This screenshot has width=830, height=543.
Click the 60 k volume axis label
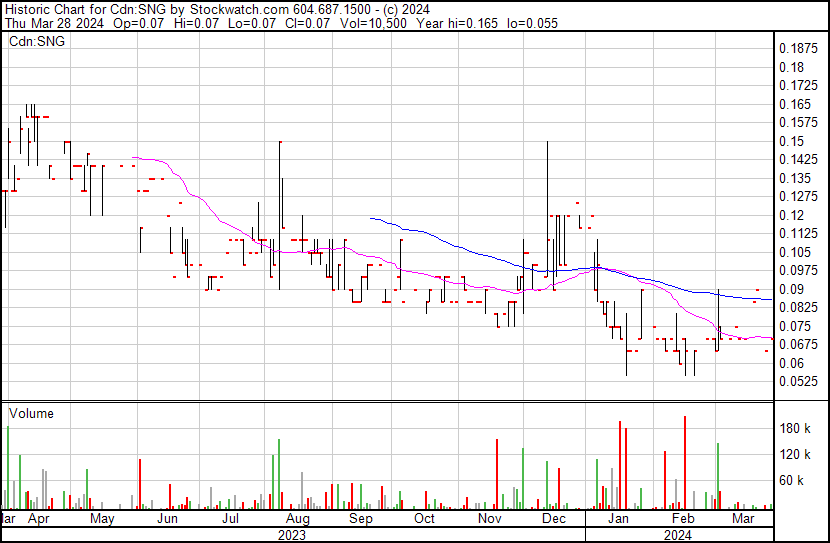pos(792,481)
